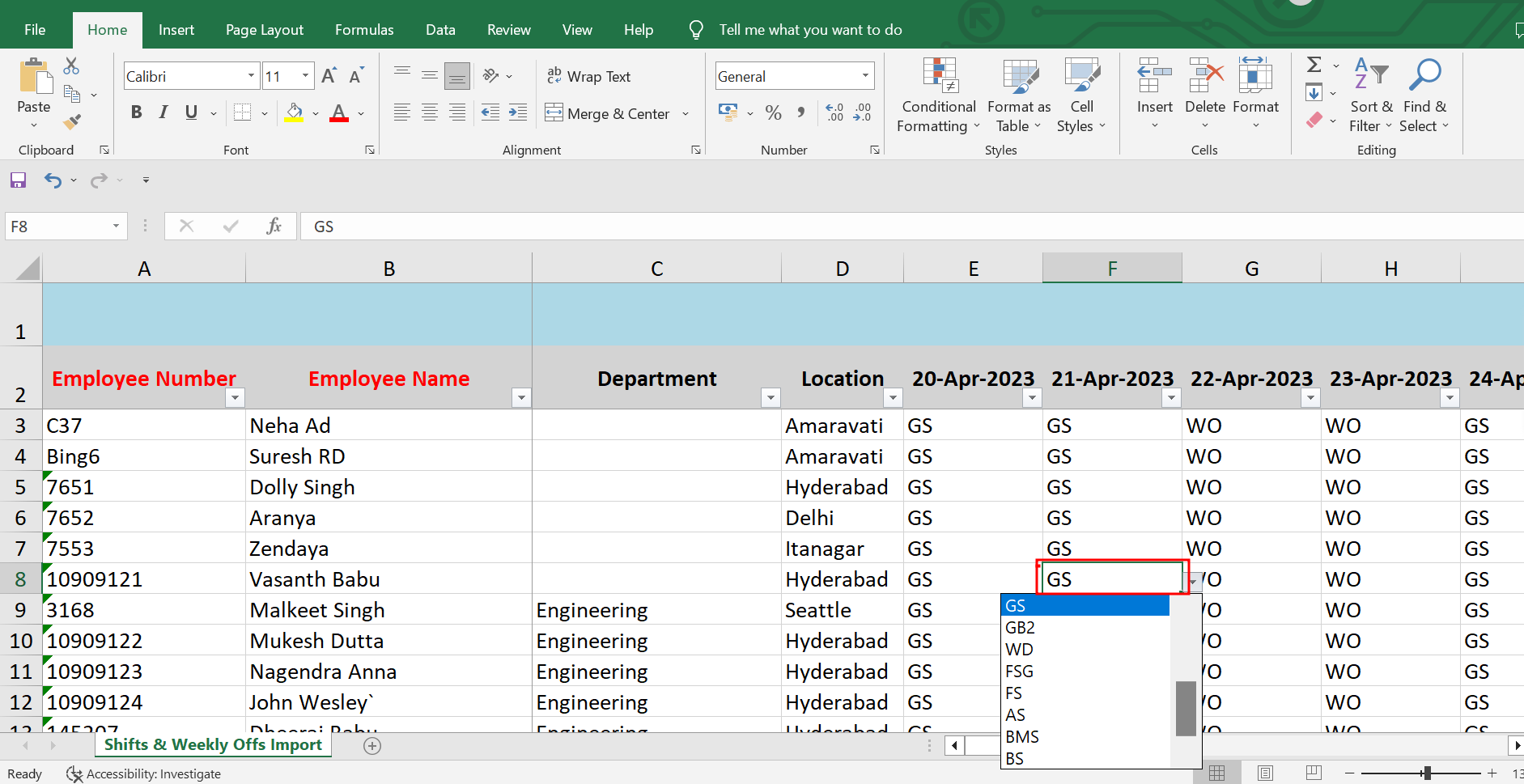Toggle bold formatting

(136, 112)
